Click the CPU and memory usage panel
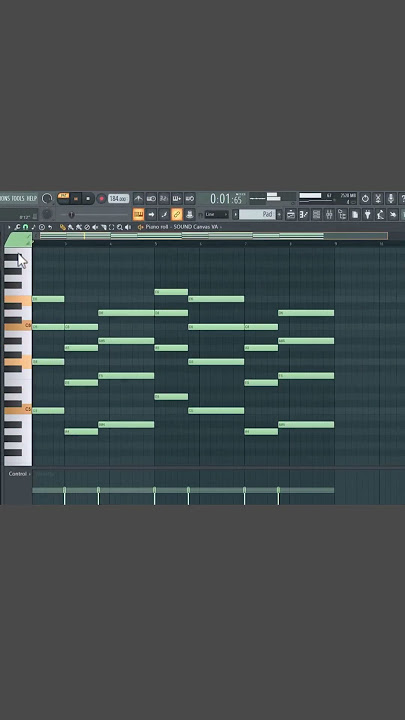Screen dimensions: 405x720 pos(327,198)
